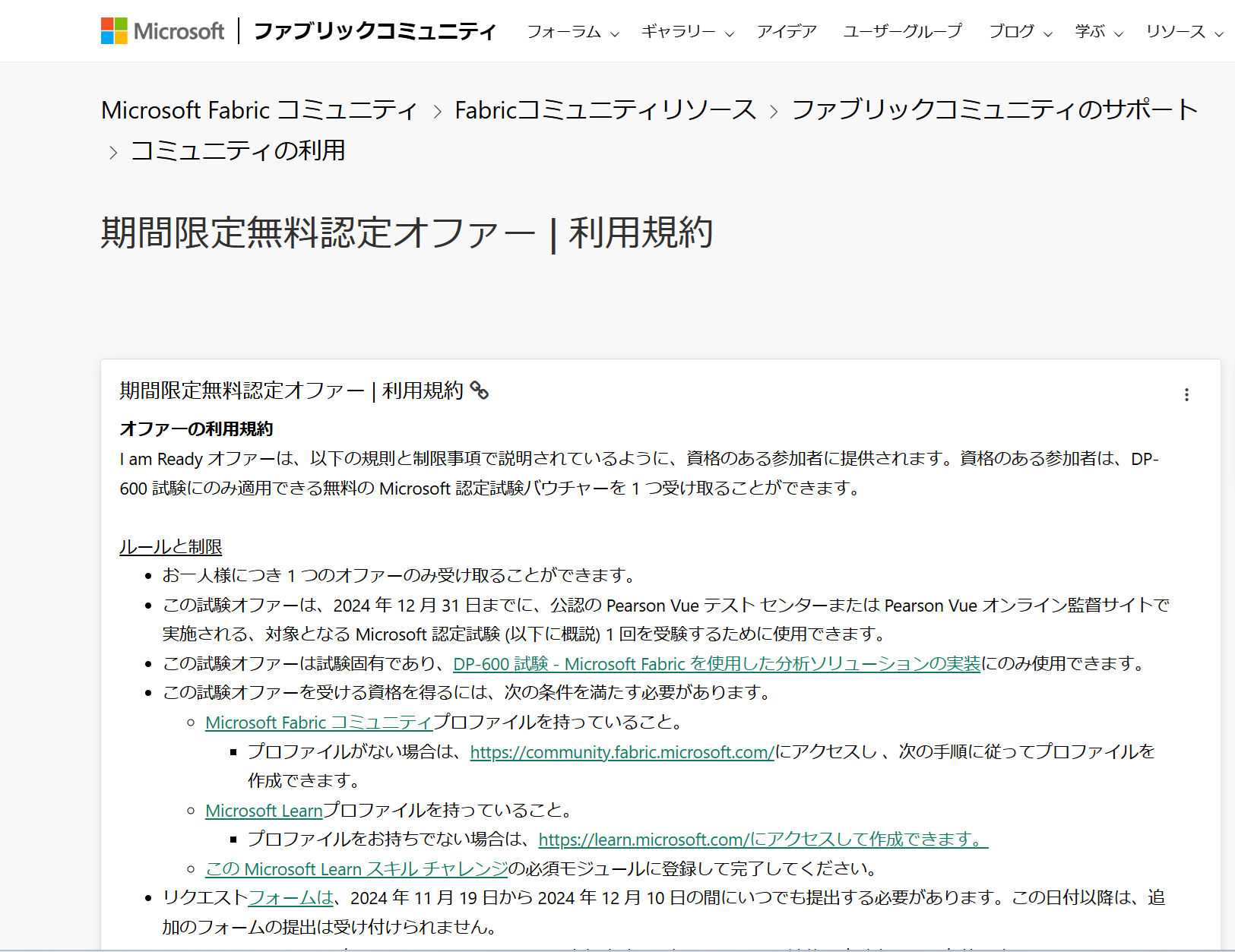
Task: Open the ファブリックコミュニティ site title link
Action: pos(375,31)
